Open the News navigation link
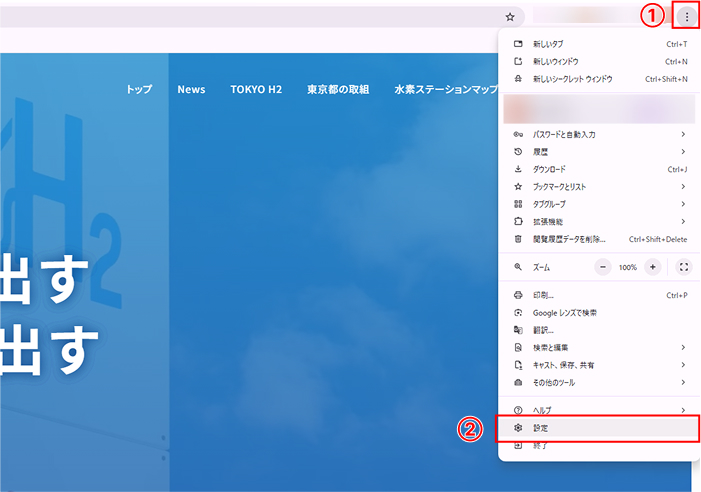 (x=191, y=89)
